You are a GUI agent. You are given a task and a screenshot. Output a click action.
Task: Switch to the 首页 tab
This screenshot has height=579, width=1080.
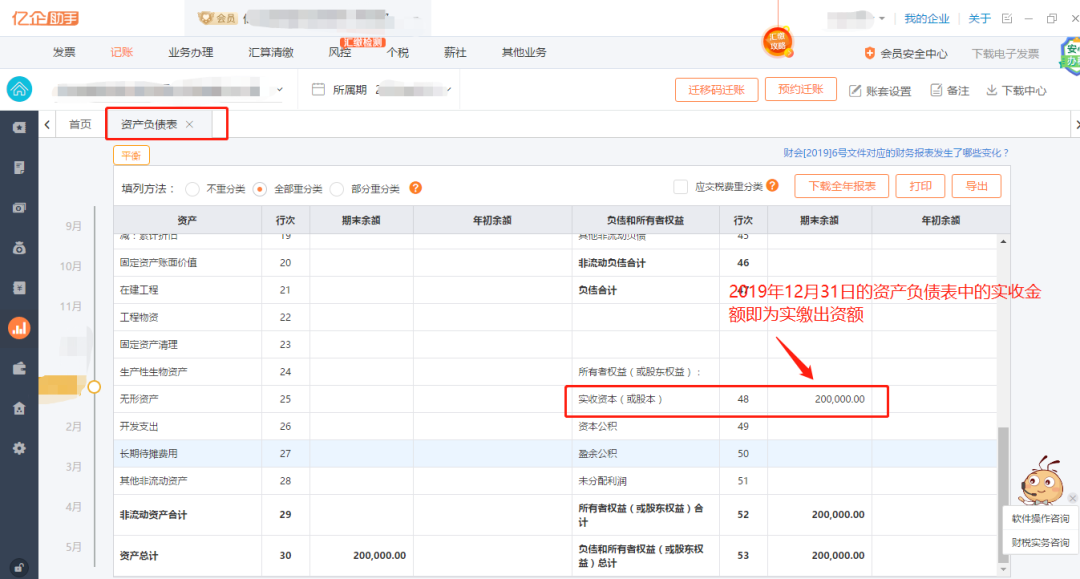coord(80,124)
